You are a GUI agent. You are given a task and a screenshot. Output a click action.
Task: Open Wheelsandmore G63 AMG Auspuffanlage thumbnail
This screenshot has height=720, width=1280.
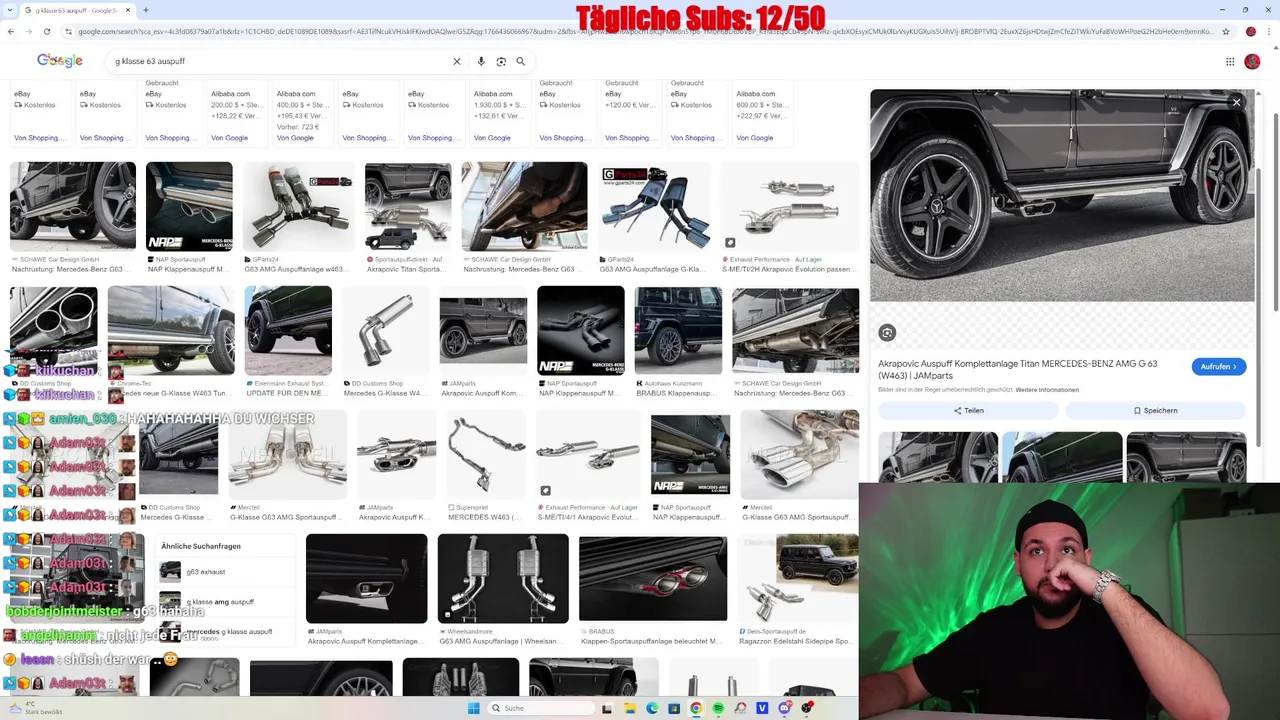pos(503,578)
